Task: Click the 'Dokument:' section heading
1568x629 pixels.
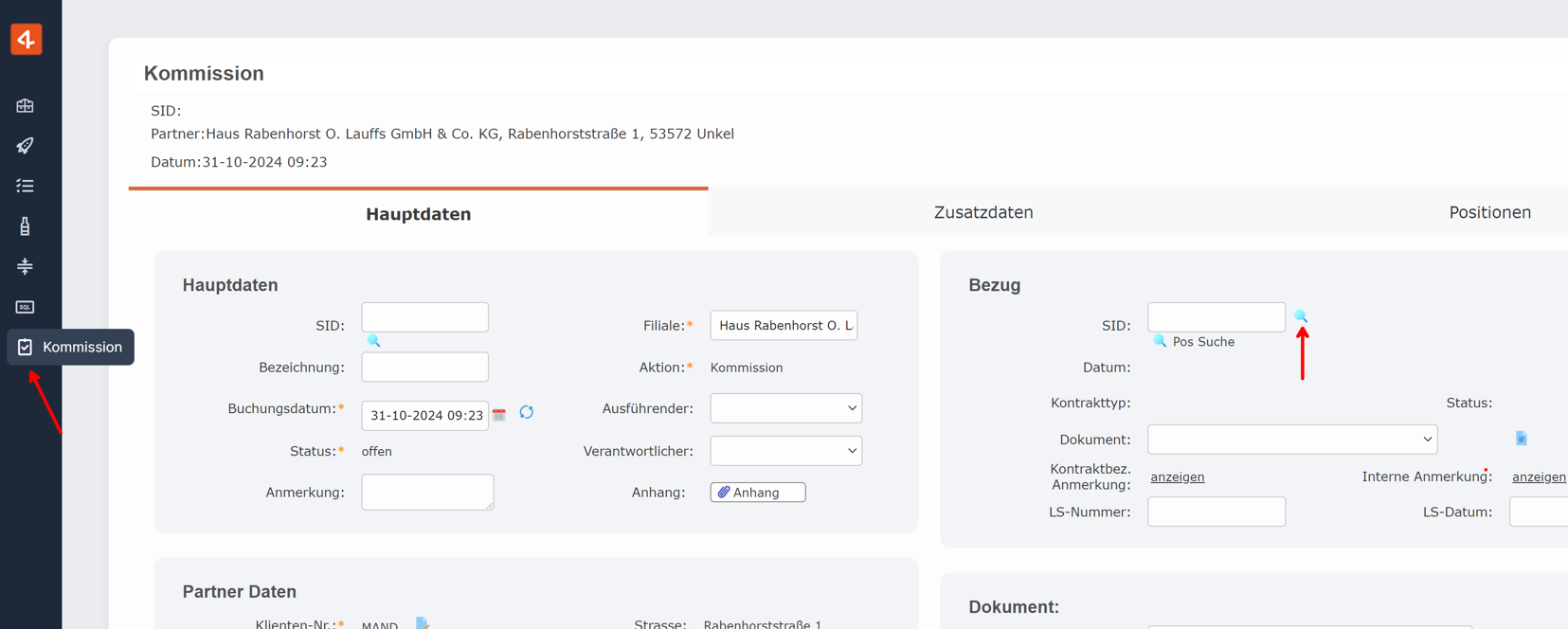Action: 1014,607
